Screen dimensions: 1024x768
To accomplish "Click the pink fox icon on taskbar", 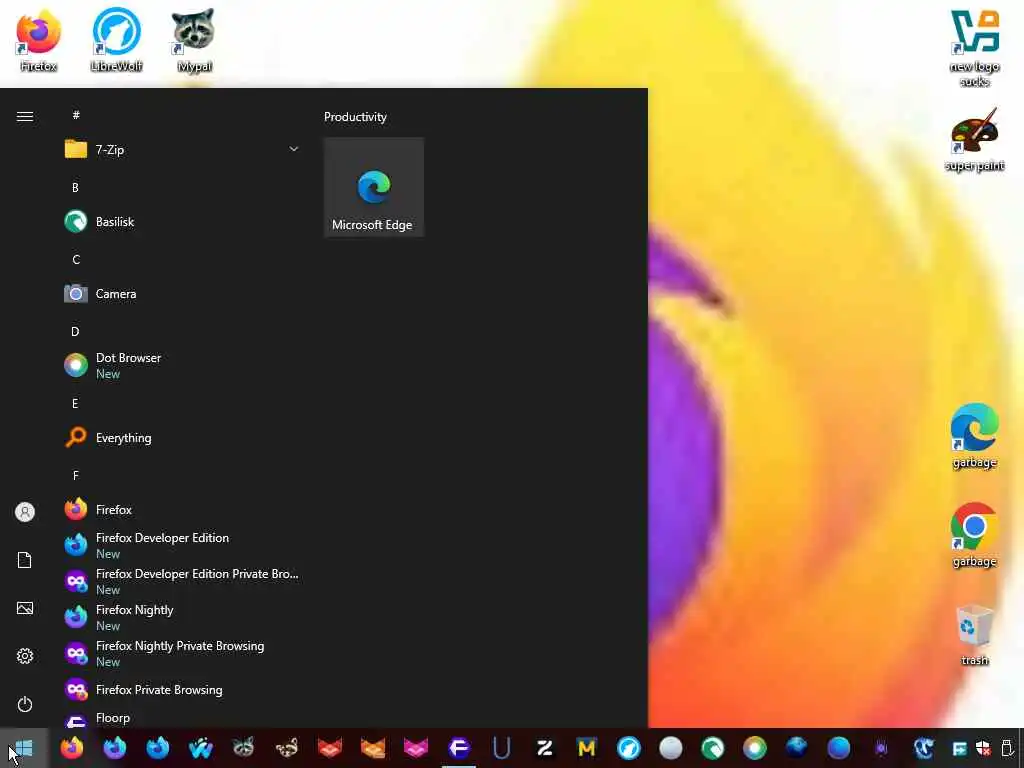I will [416, 748].
